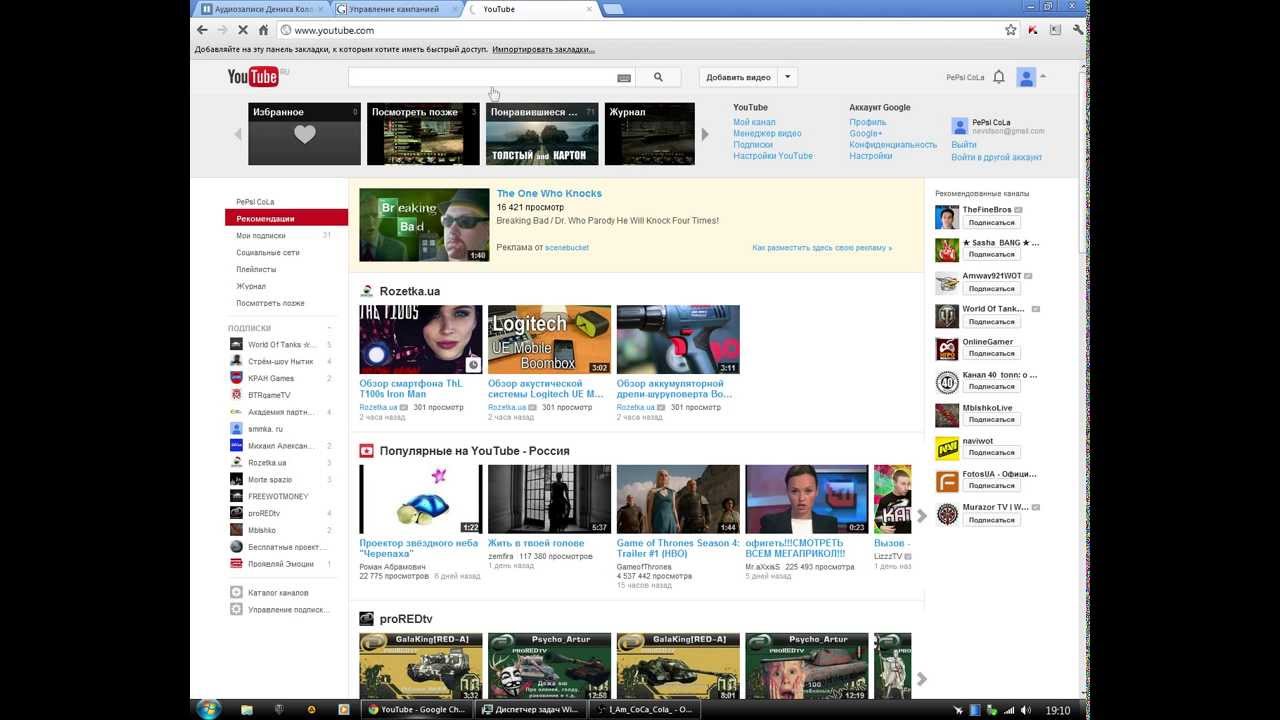Subscribe to OnlineGamer with Подписаться

coord(991,354)
